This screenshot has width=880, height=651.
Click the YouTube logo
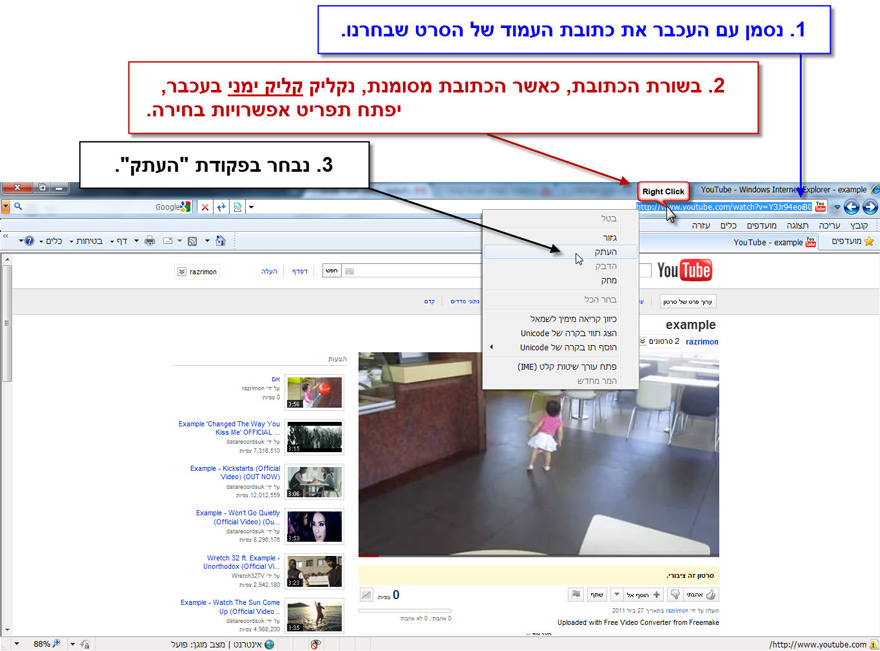(685, 270)
